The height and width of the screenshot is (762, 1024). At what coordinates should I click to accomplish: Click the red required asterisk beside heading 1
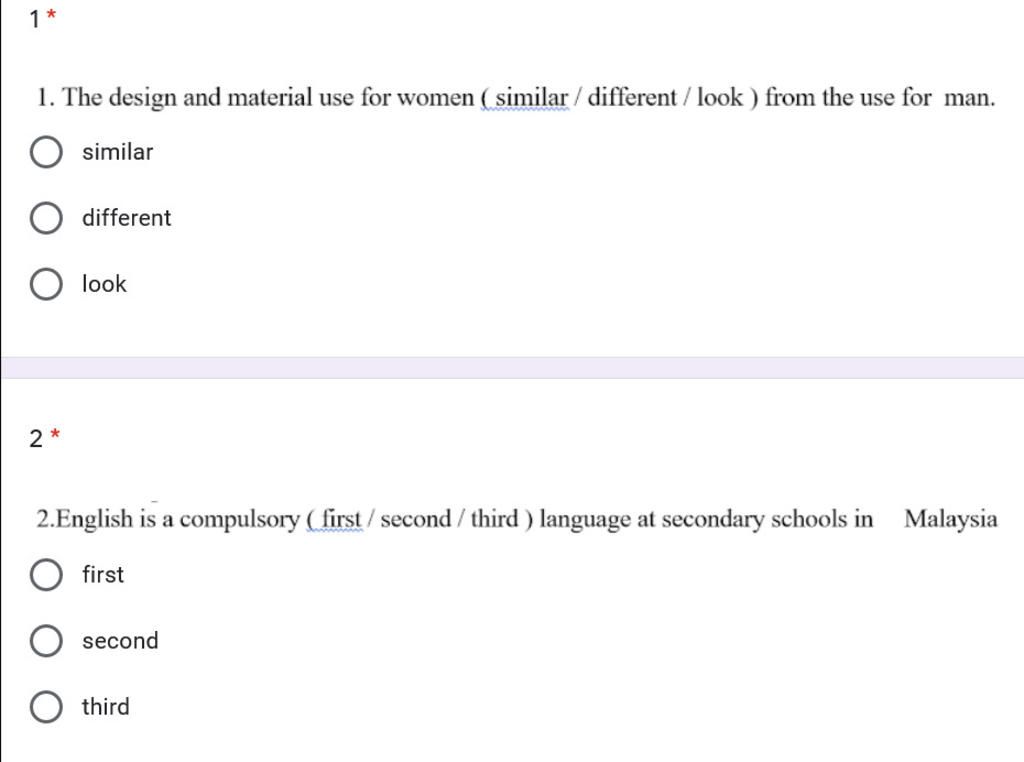coord(52,14)
